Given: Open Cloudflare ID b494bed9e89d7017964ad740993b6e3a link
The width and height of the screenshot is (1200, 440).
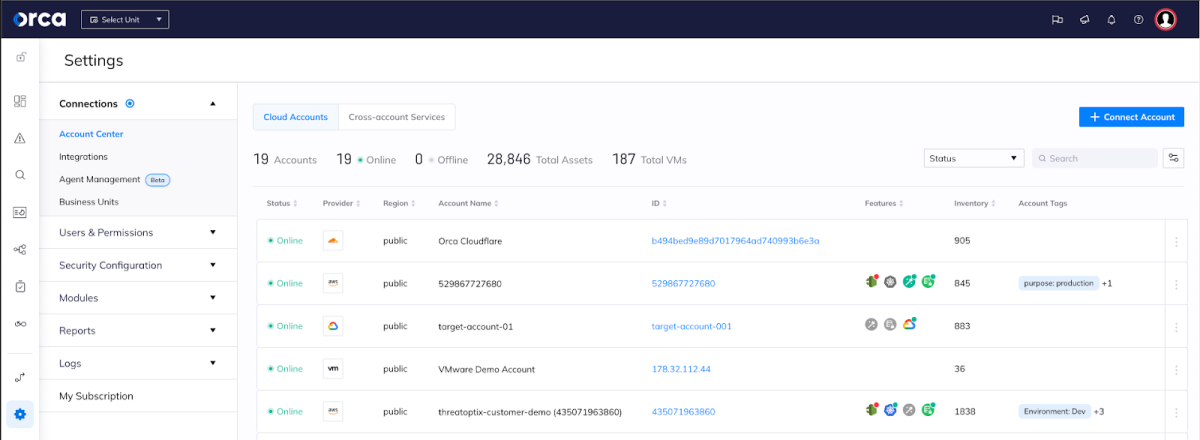Looking at the screenshot, I should tap(735, 241).
